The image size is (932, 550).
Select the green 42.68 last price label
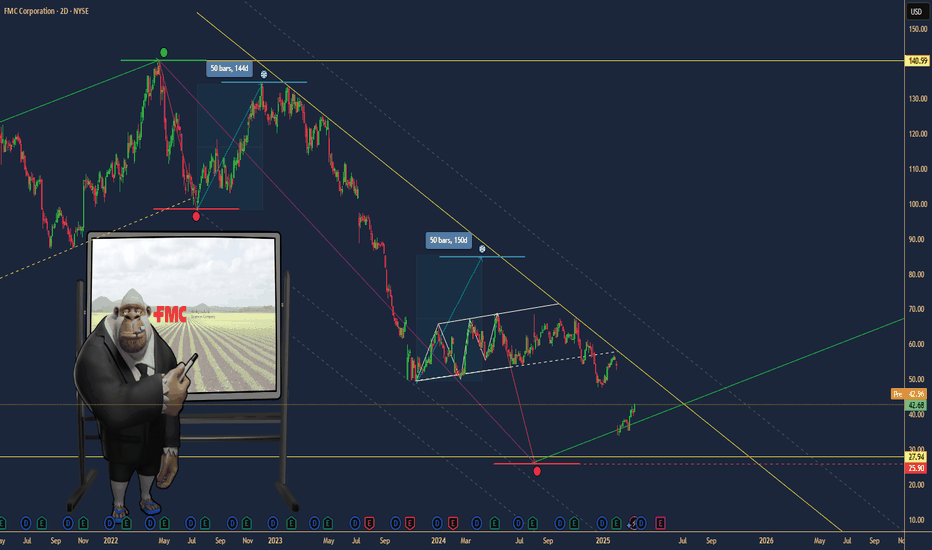click(916, 405)
